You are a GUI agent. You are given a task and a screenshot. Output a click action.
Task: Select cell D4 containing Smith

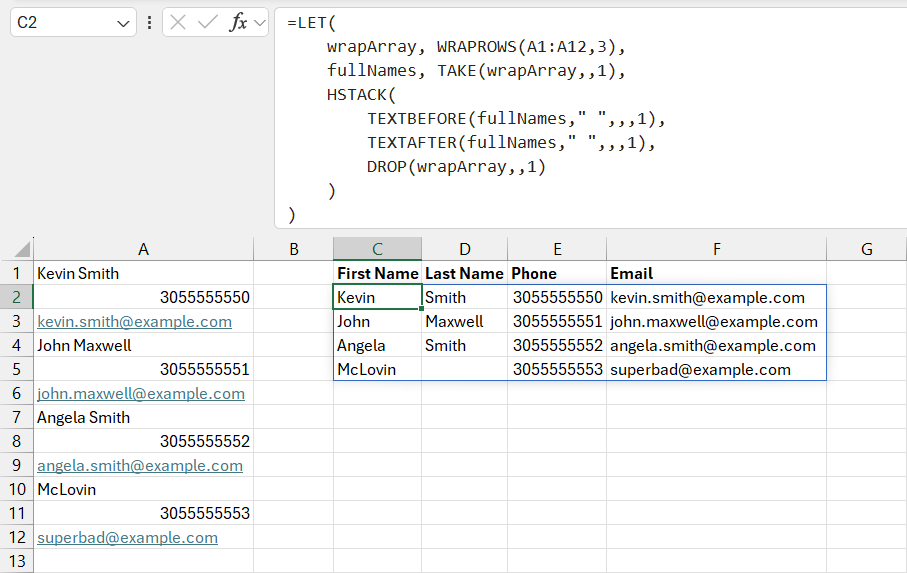point(464,345)
